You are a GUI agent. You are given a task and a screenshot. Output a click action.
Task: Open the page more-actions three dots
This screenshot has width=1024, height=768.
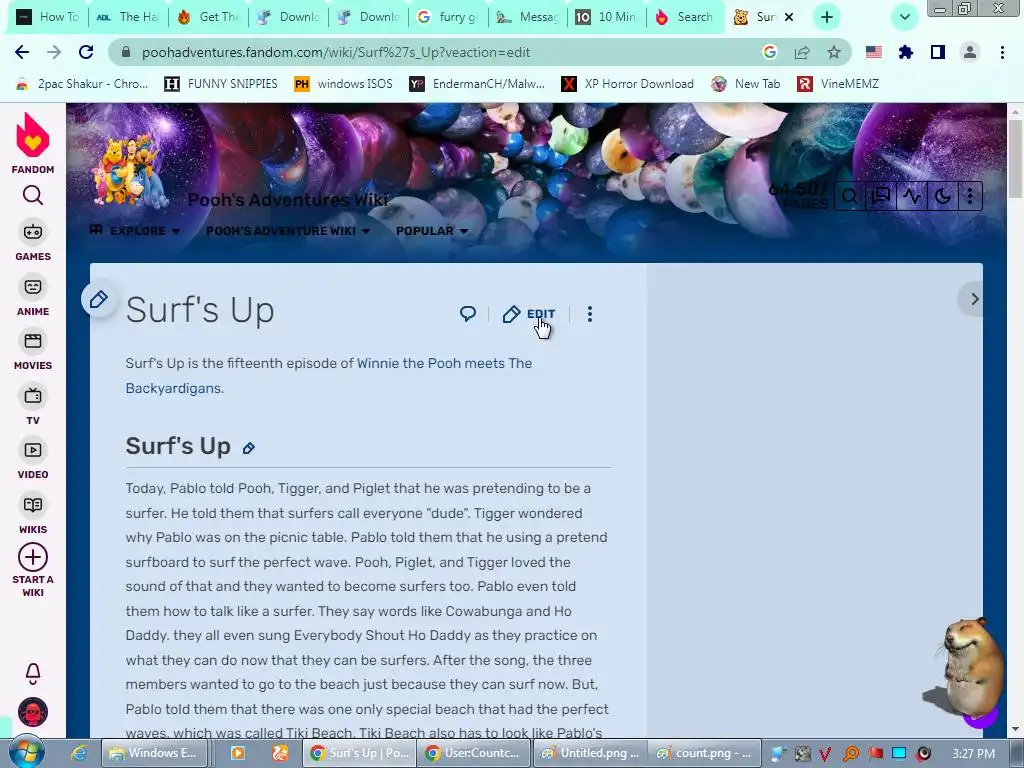coord(590,314)
